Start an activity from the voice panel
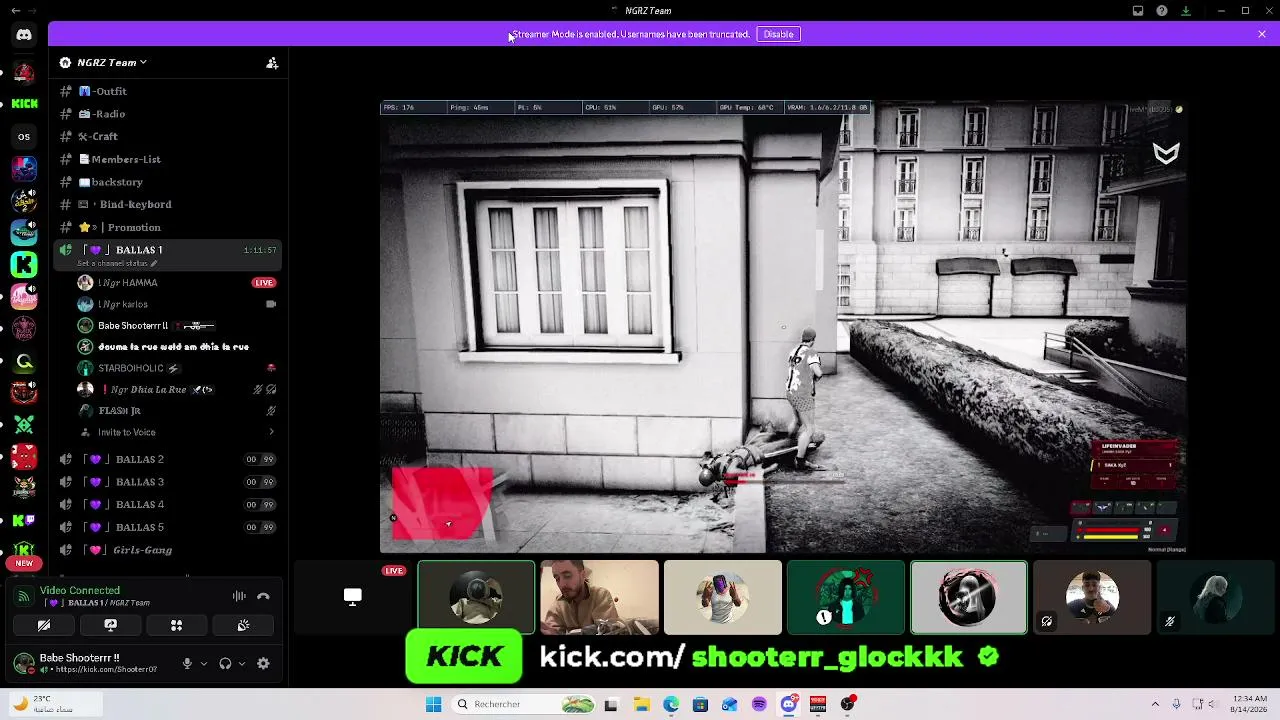The width and height of the screenshot is (1280, 720). [x=176, y=625]
